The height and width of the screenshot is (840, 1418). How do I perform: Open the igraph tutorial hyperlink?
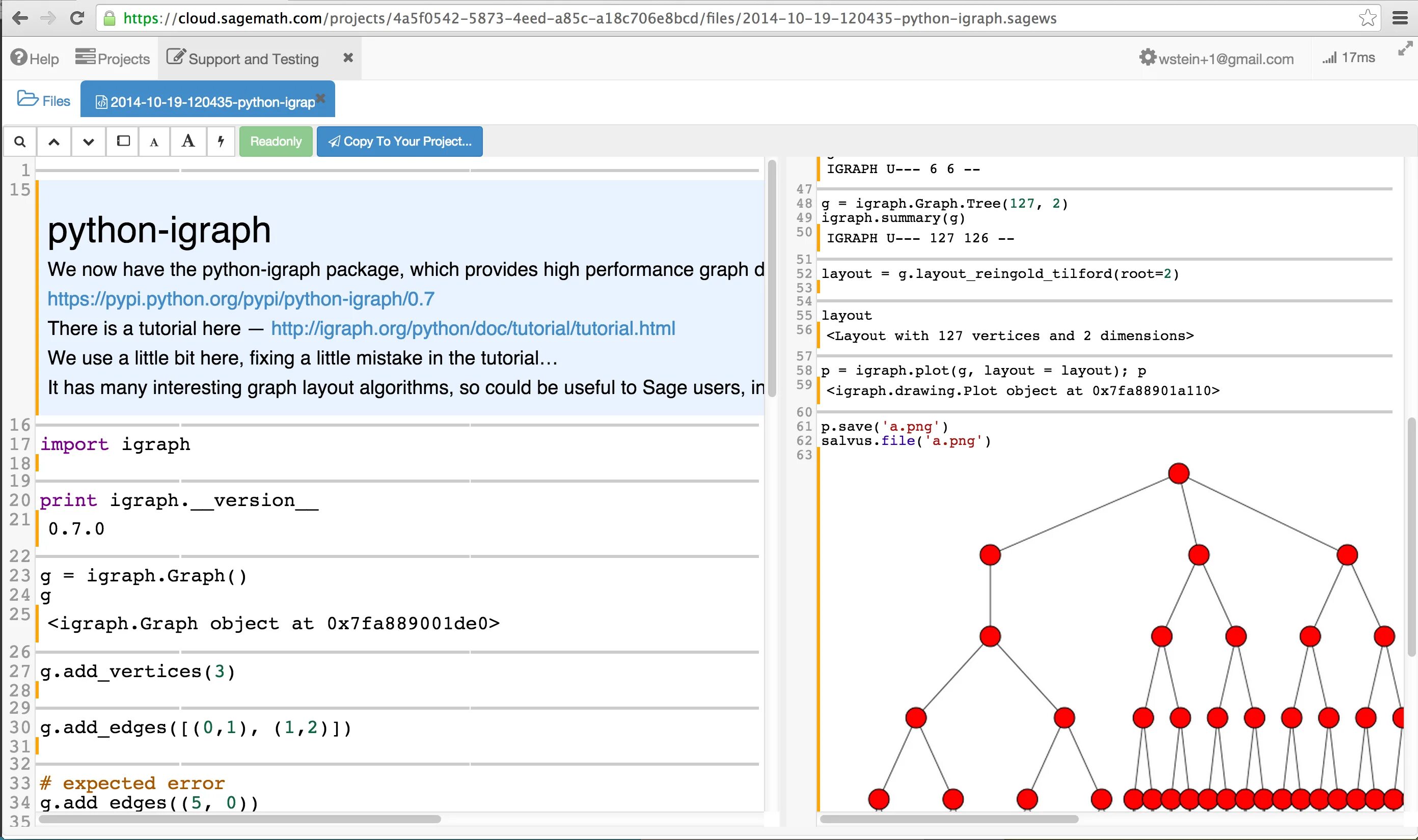pos(473,328)
